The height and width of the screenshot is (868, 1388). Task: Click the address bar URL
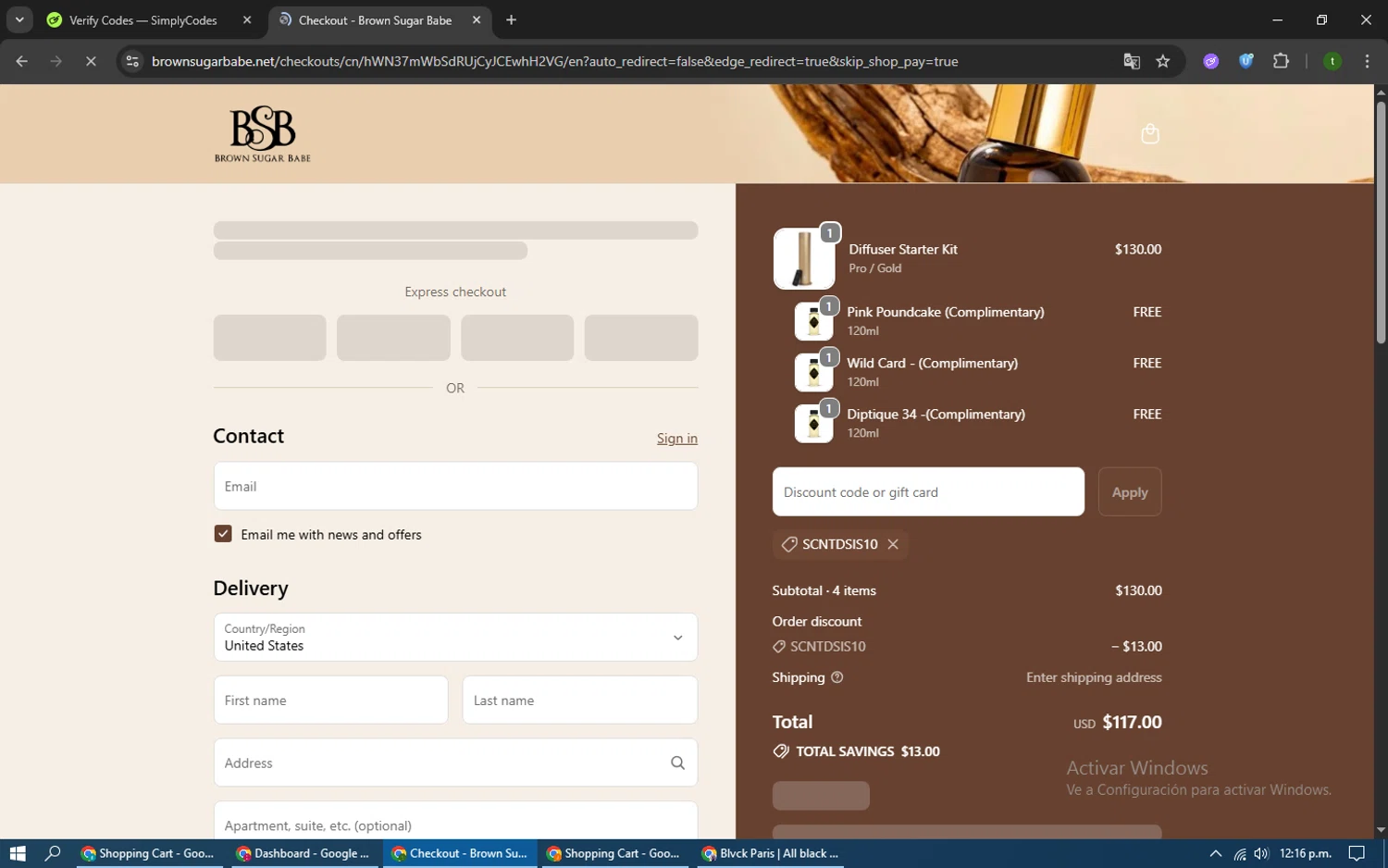tap(555, 61)
